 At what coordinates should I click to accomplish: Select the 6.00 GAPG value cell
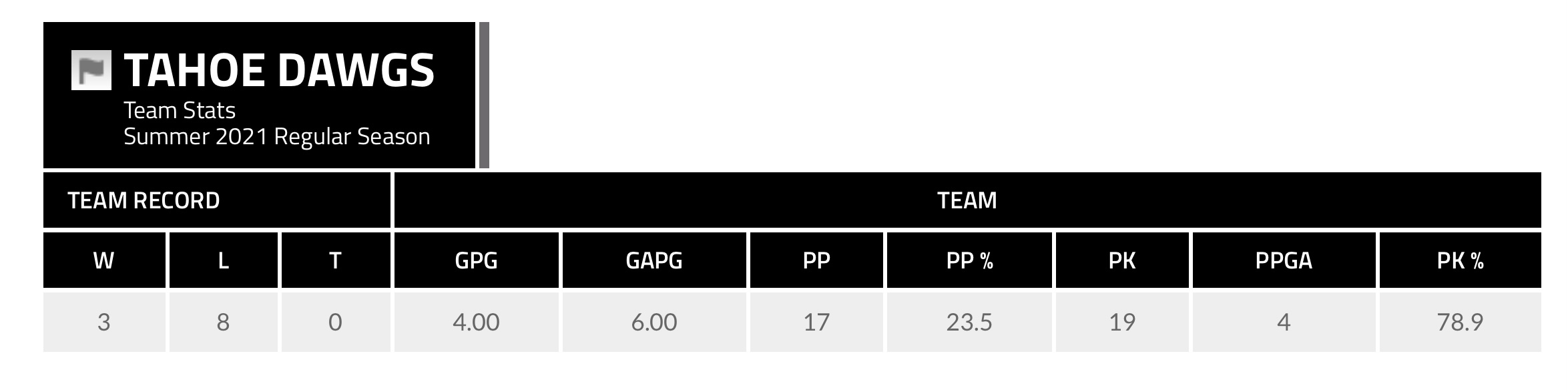pos(654,322)
